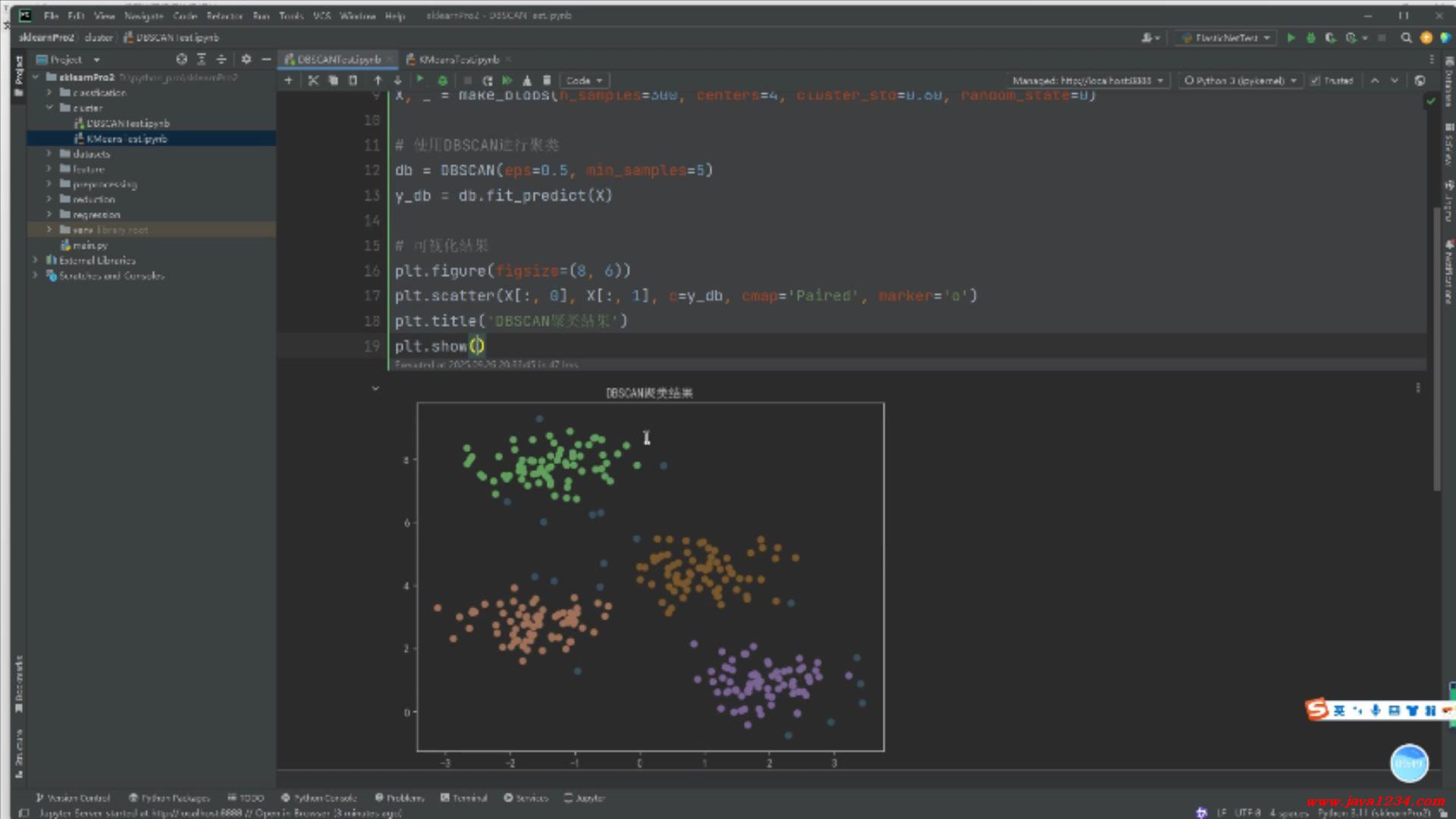Move cell up with arrow icon
This screenshot has height=819, width=1456.
point(378,80)
